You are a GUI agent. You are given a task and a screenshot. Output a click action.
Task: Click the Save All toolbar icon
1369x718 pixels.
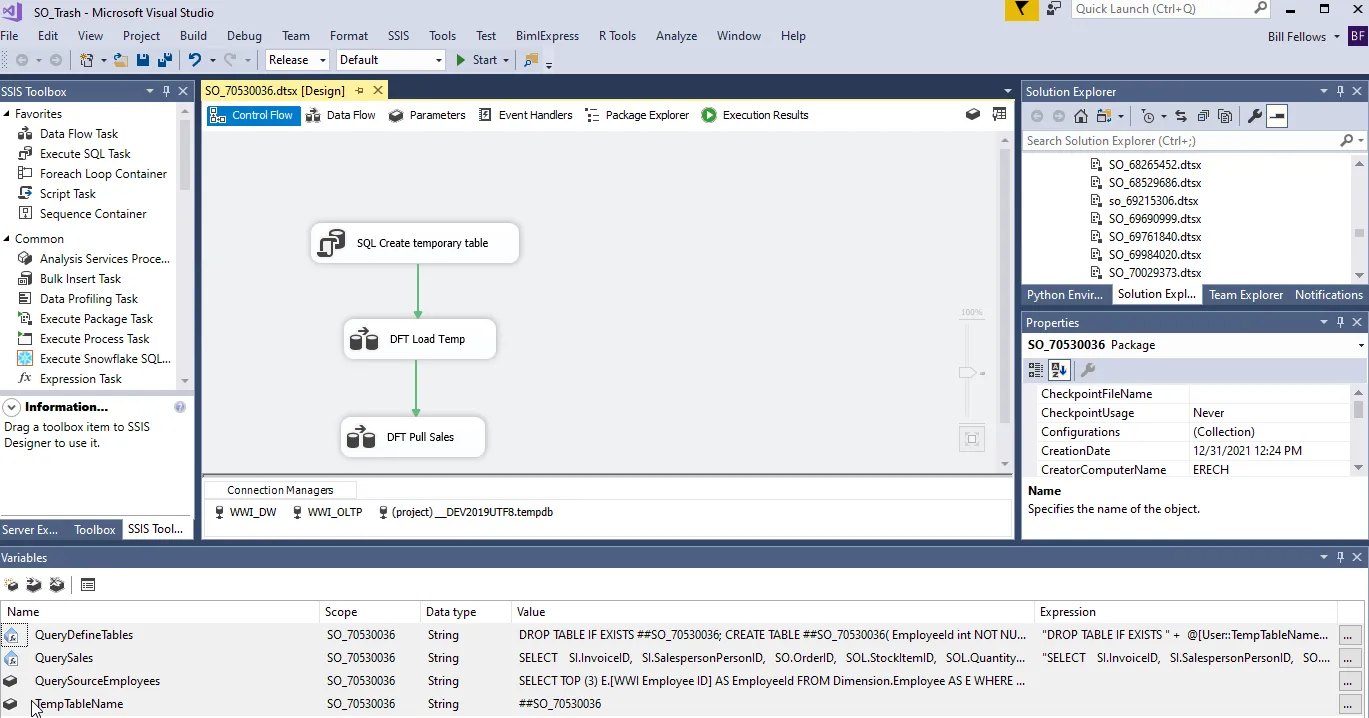(164, 60)
